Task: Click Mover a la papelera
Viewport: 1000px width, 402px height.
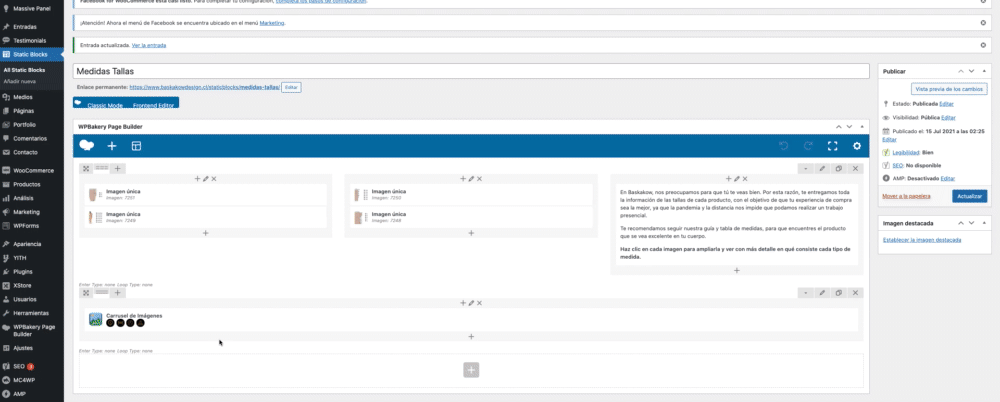Action: 906,196
